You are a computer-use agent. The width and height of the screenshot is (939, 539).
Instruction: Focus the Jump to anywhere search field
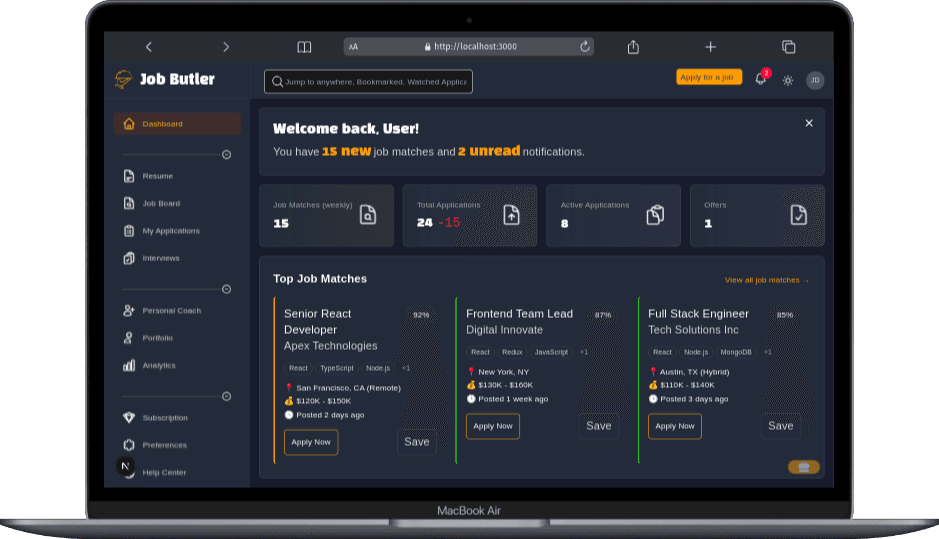coord(368,81)
